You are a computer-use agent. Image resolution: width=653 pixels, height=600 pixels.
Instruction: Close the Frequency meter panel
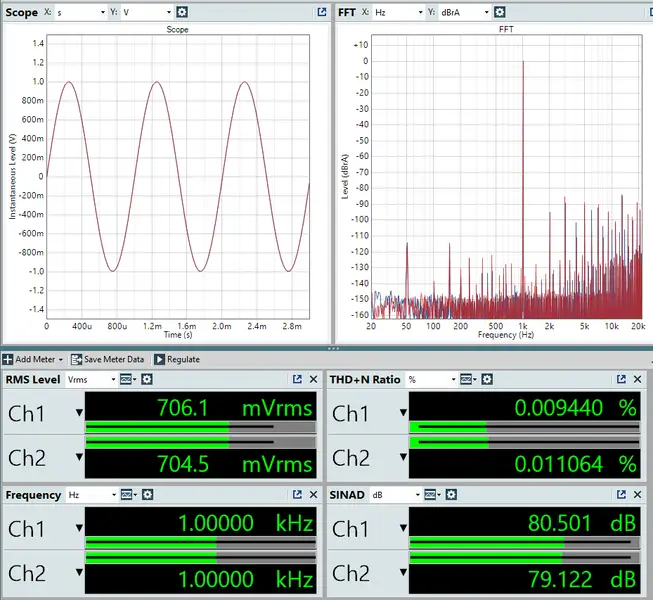point(314,495)
